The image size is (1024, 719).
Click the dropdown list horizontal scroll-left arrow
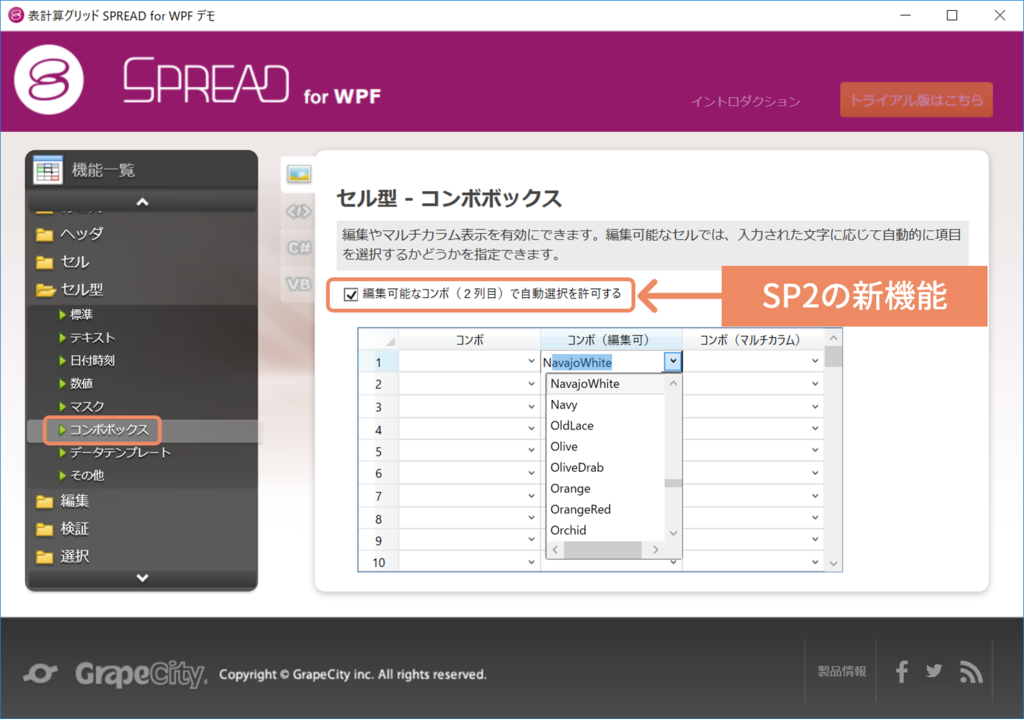coord(555,550)
